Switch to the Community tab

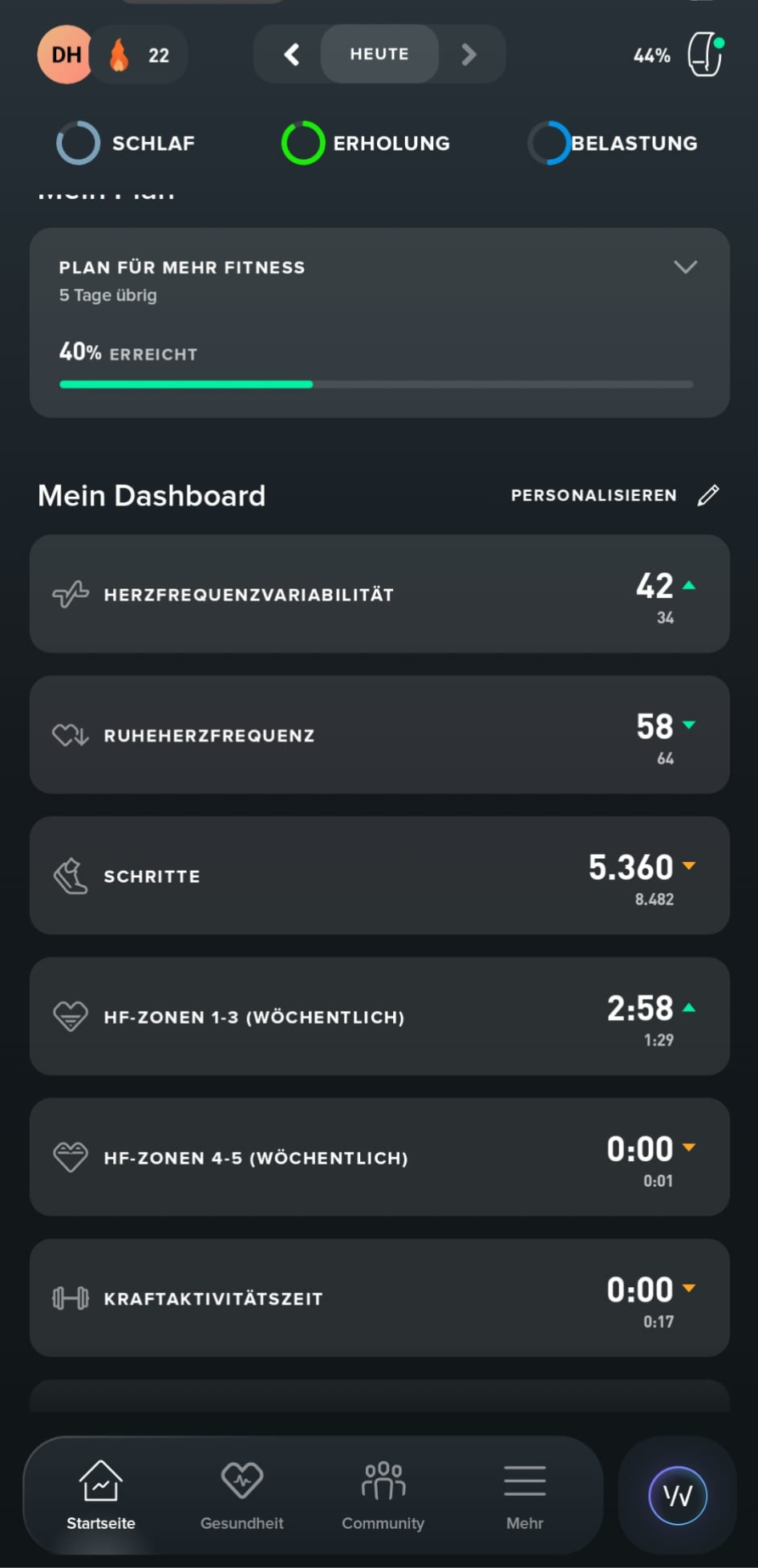pos(383,1493)
